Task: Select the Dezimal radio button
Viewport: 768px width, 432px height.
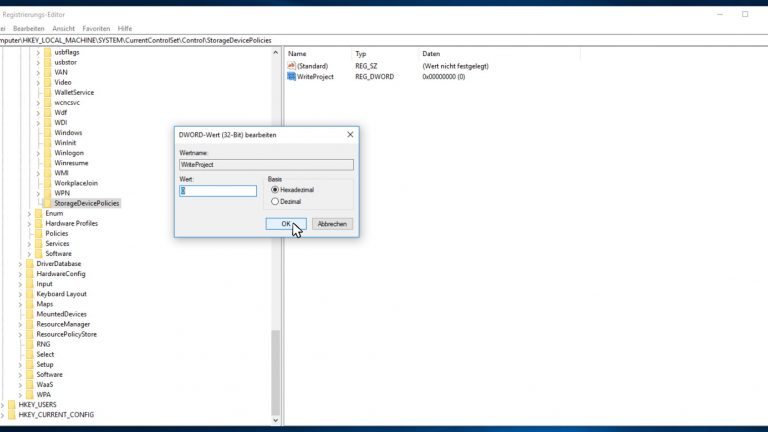Action: coord(275,201)
